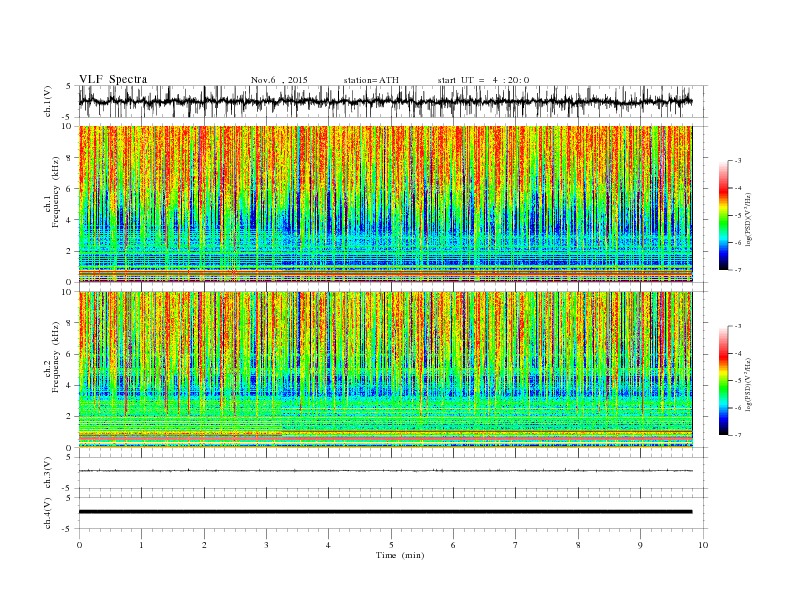Select the date text "Nov.6 , 2015"

click(x=279, y=80)
